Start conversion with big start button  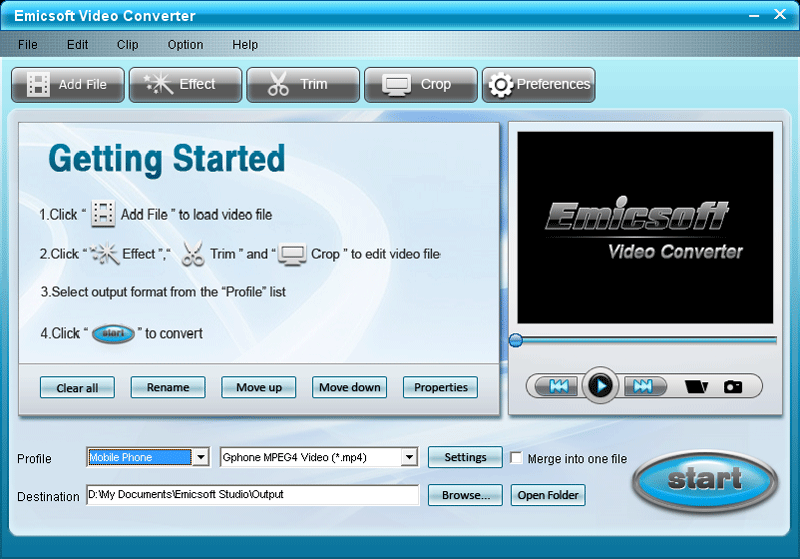[705, 480]
